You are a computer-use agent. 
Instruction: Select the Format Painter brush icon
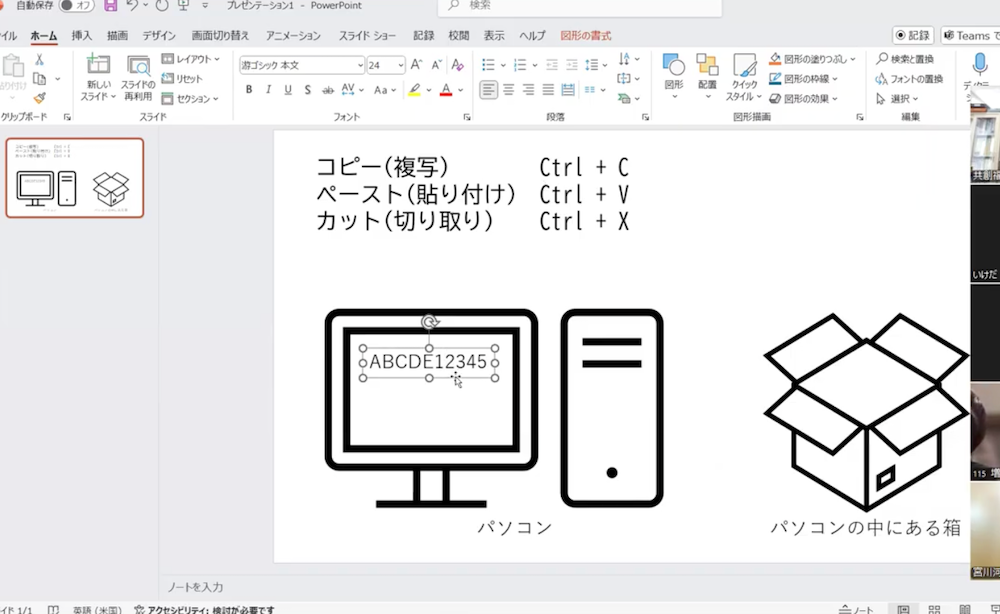[39, 98]
